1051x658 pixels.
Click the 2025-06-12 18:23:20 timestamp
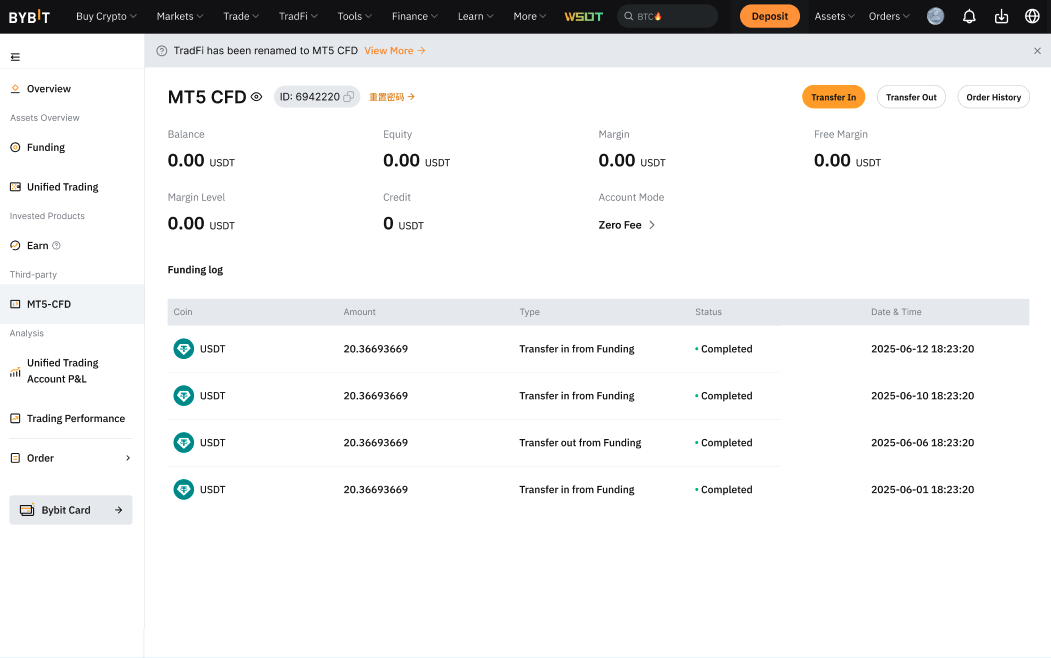922,349
